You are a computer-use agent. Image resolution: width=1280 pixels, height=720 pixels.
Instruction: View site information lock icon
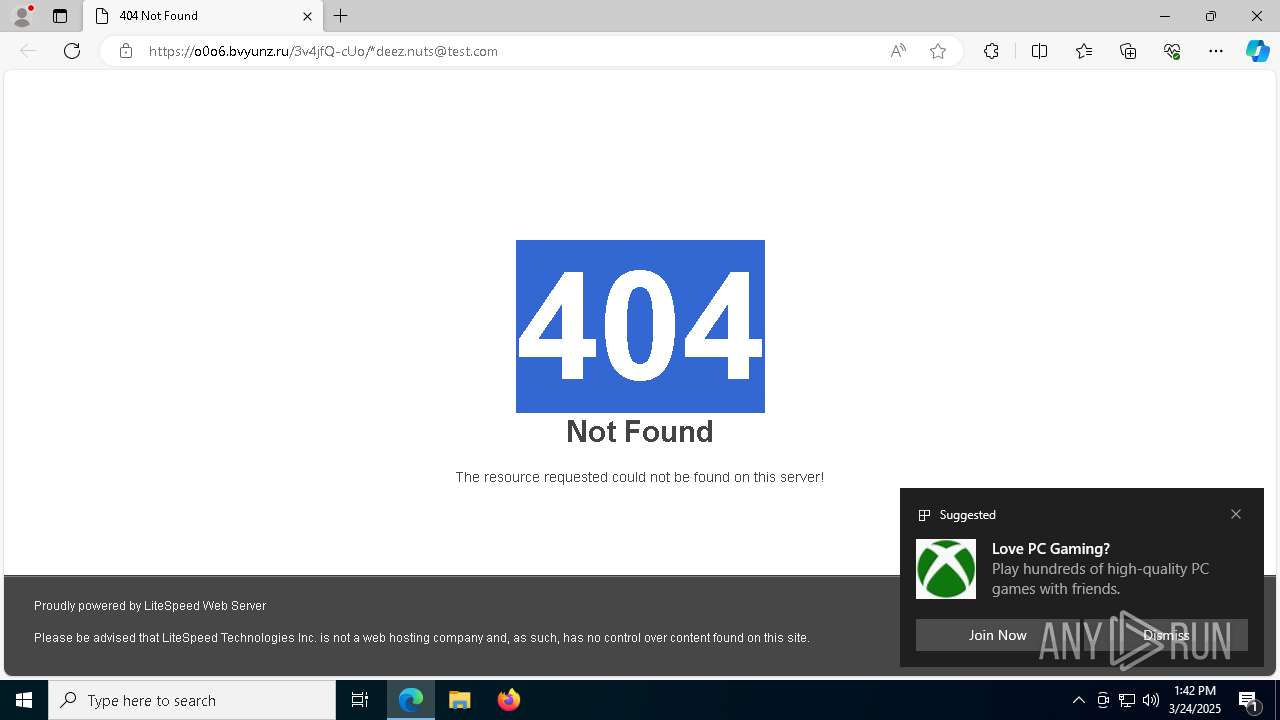(126, 51)
